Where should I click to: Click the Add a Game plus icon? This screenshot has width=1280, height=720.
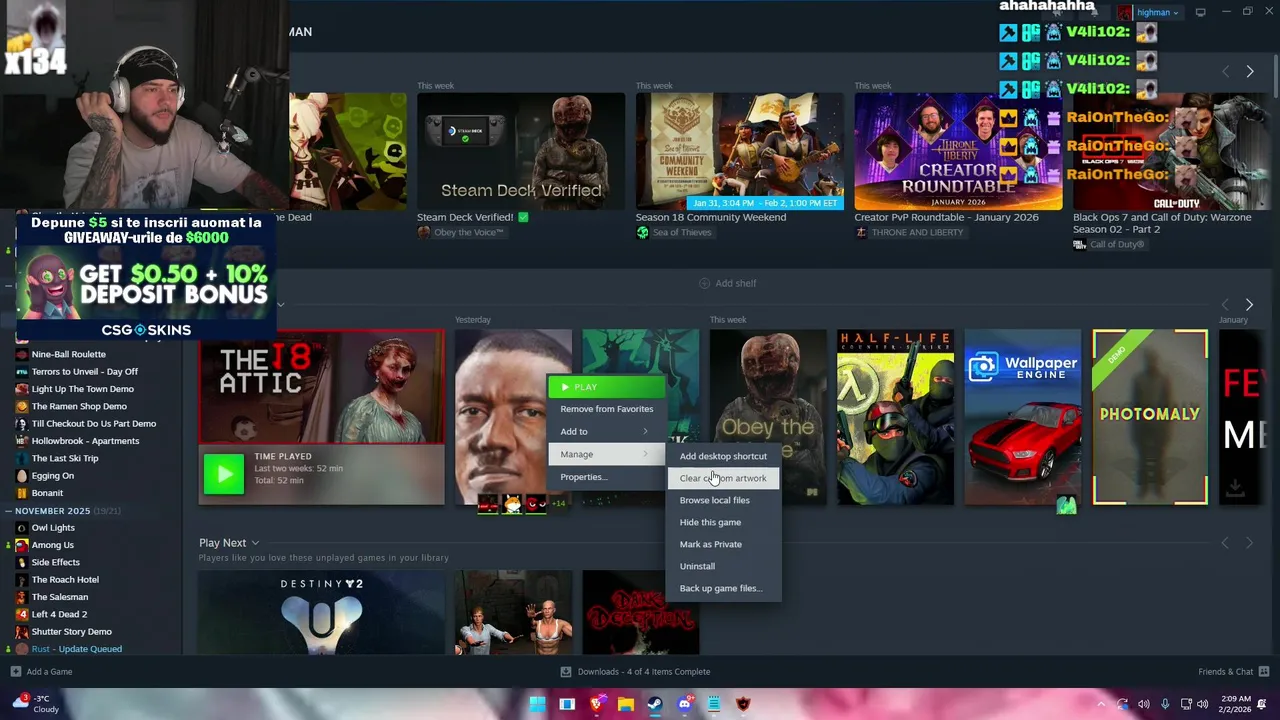tap(15, 672)
